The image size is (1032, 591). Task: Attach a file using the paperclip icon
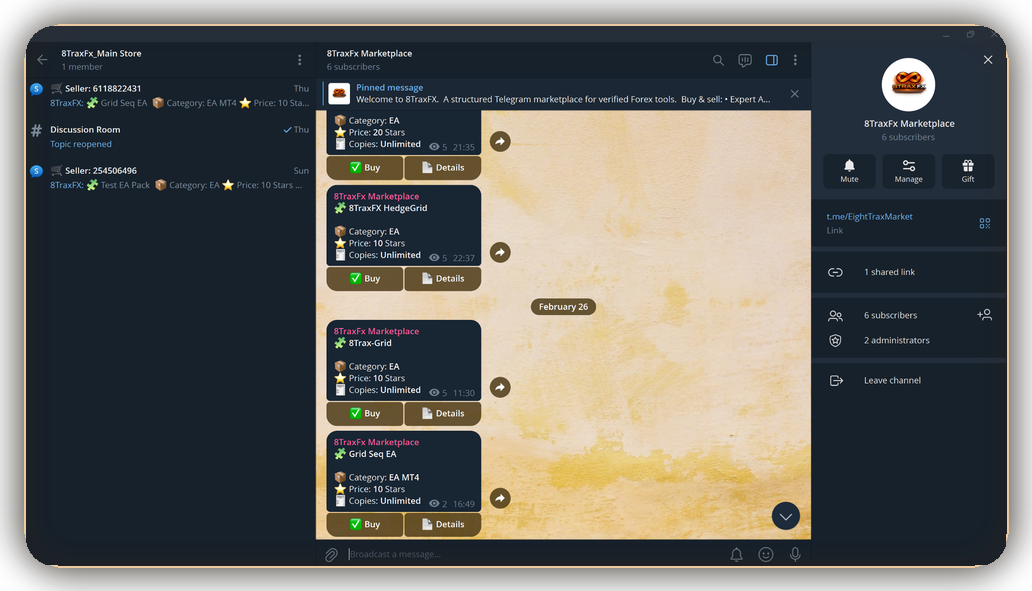click(x=331, y=554)
